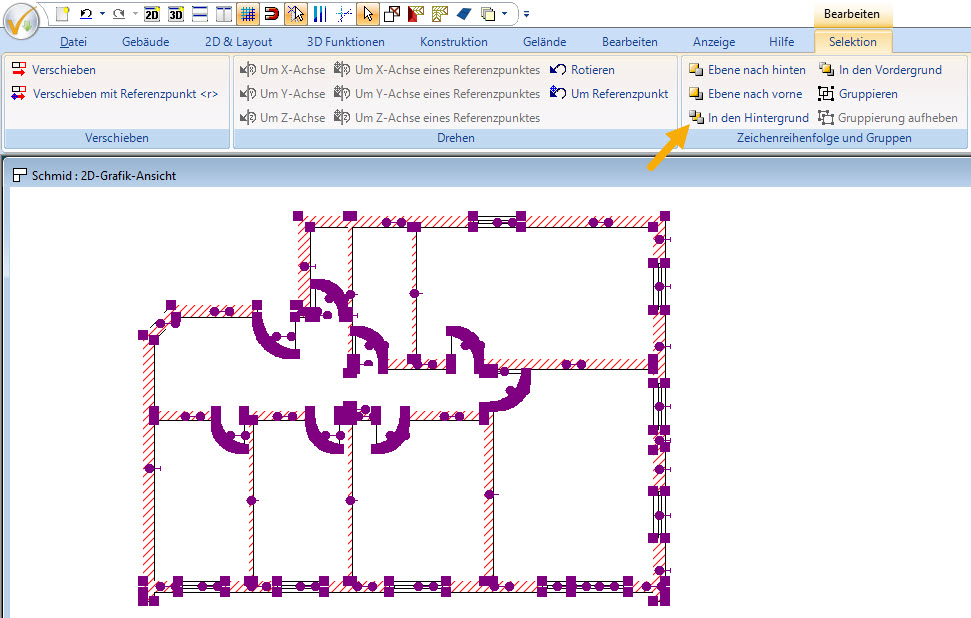Click the blue eraser-shaped icon
The image size is (971, 618).
click(464, 14)
